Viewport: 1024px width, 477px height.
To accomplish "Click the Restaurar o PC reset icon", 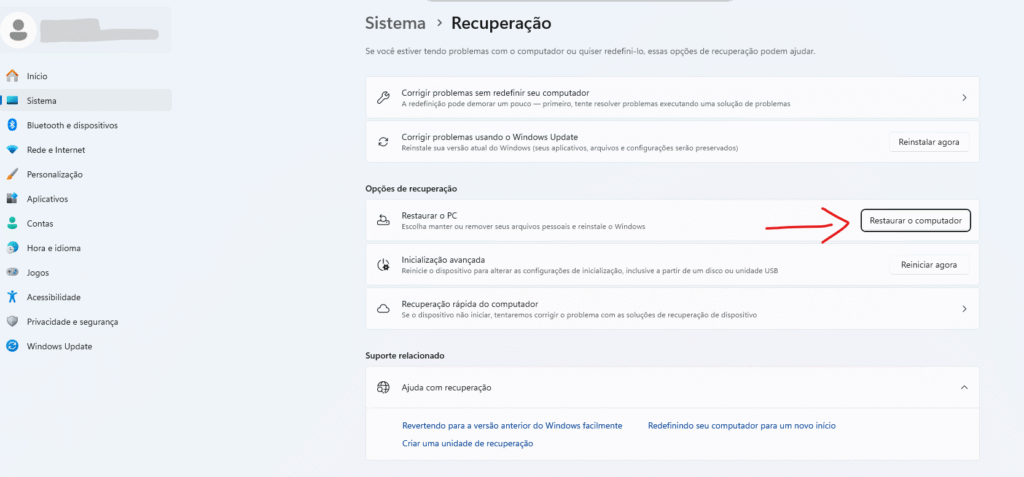I will click(x=383, y=221).
